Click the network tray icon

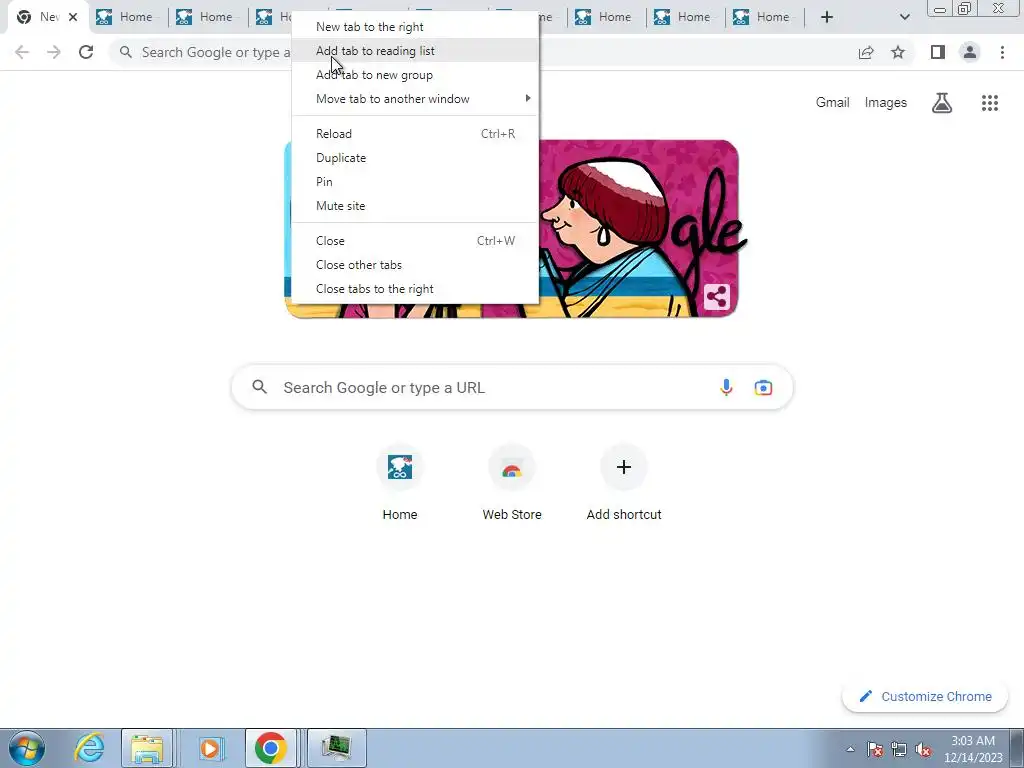[899, 750]
